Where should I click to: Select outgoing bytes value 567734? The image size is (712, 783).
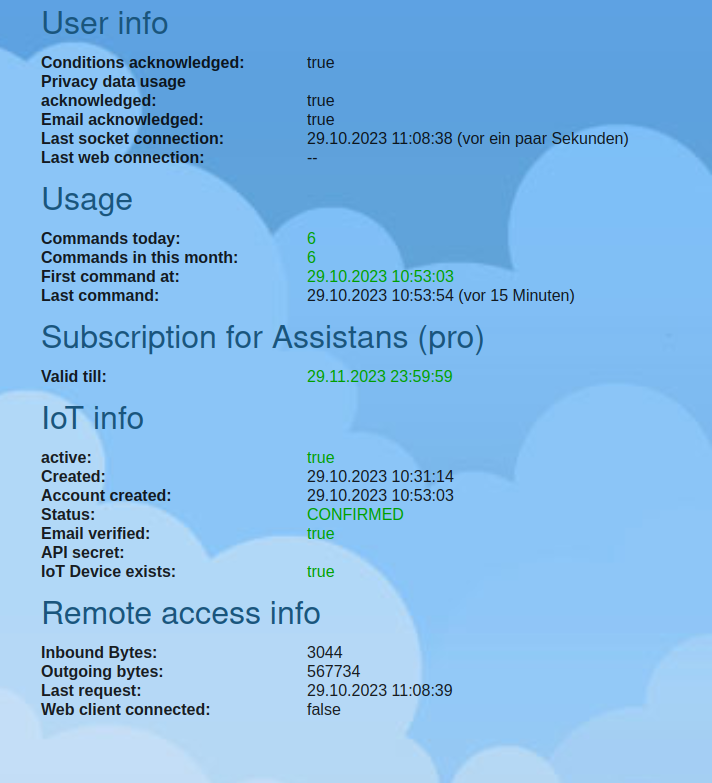coord(334,672)
